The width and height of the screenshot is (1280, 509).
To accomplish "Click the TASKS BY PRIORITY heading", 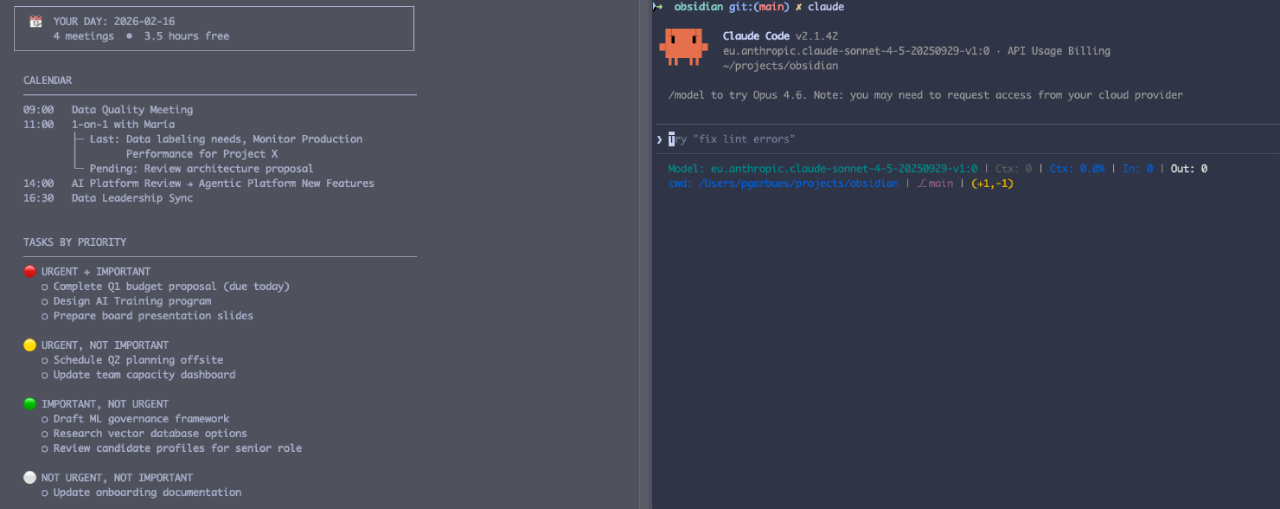I will pyautogui.click(x=75, y=242).
